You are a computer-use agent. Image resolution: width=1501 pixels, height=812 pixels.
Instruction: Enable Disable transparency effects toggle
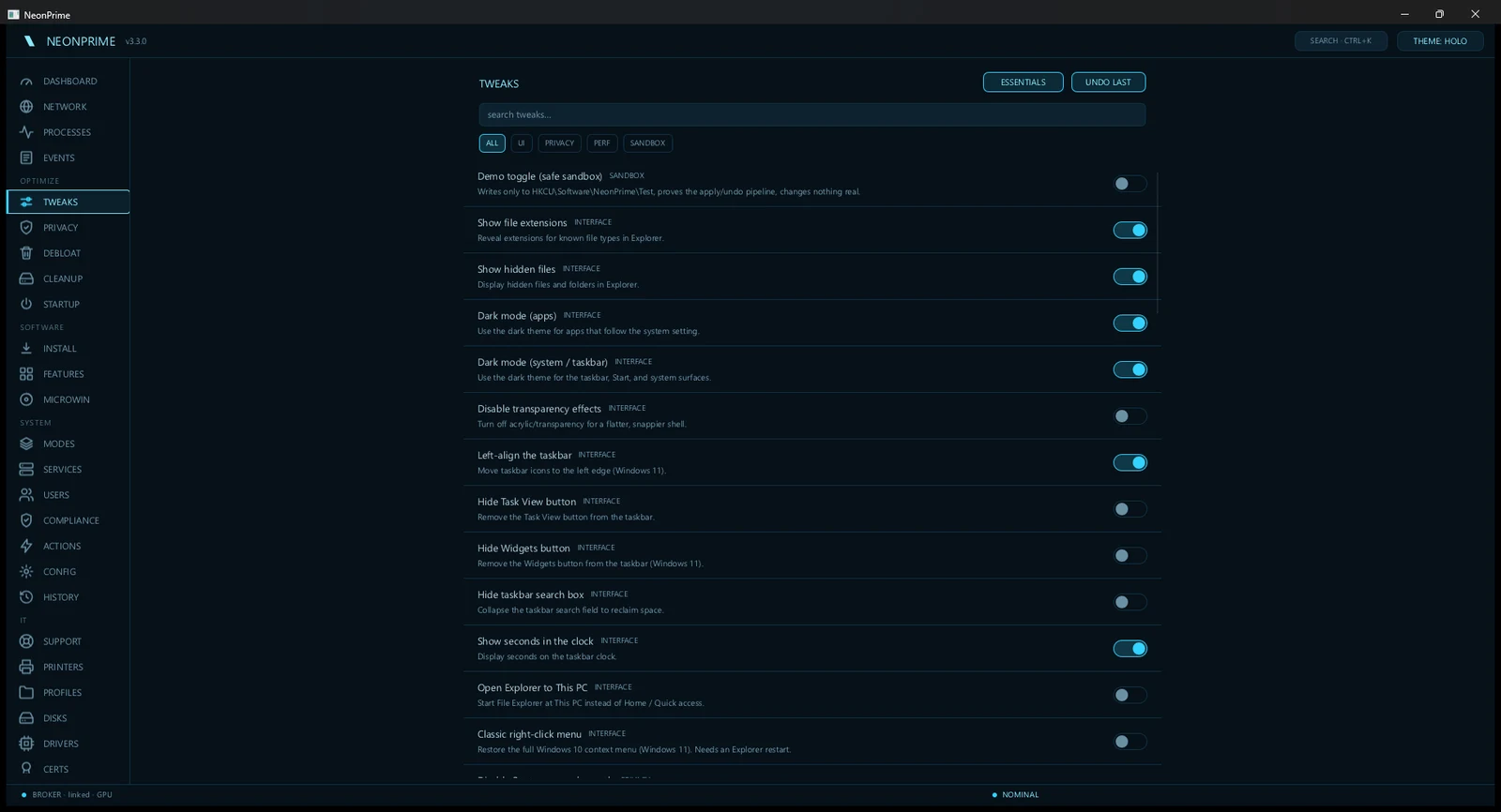(1130, 416)
